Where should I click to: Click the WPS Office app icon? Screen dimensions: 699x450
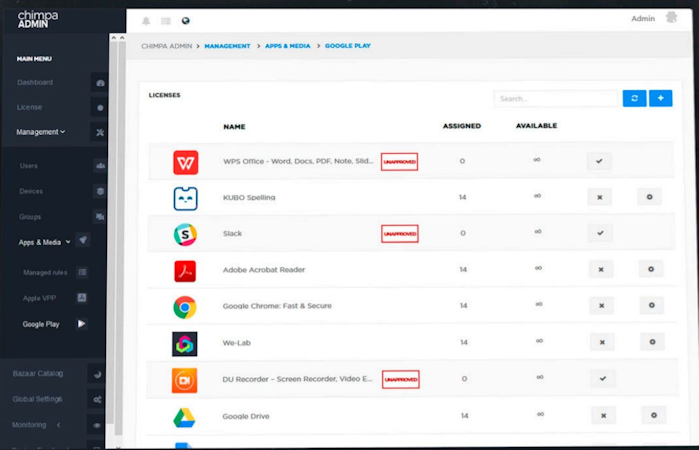pyautogui.click(x=185, y=162)
